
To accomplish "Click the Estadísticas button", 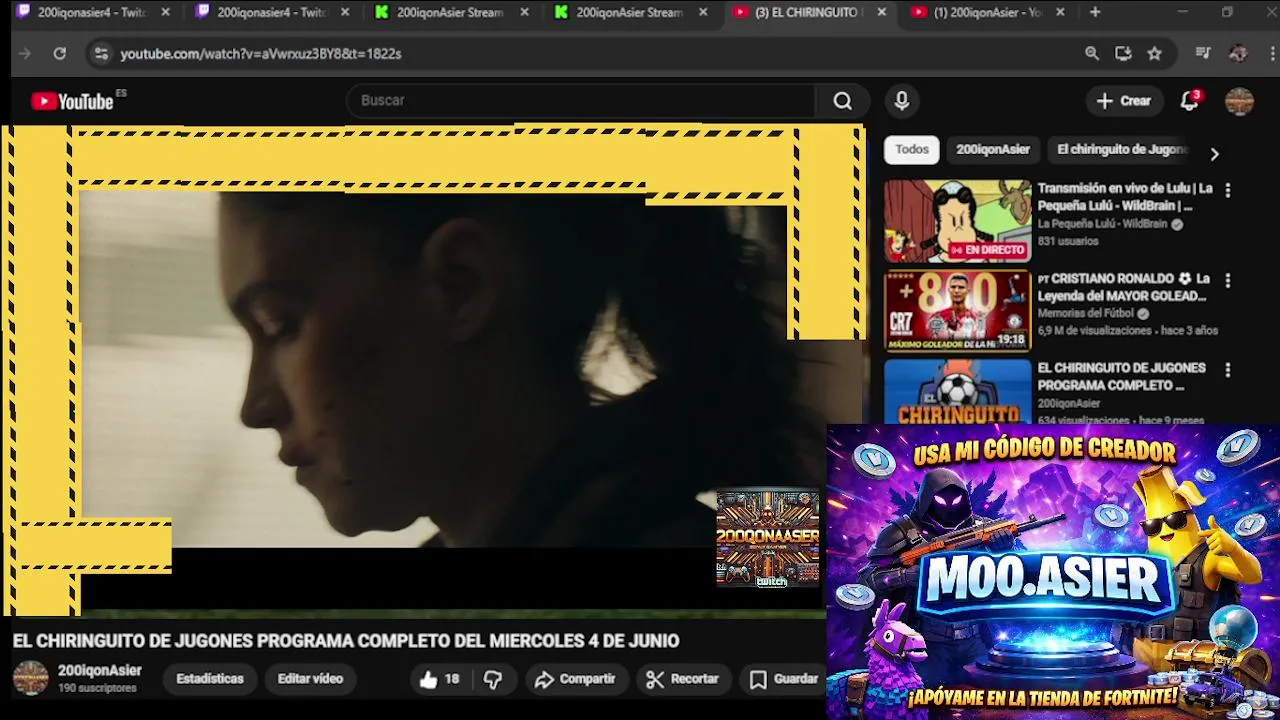I will (210, 679).
